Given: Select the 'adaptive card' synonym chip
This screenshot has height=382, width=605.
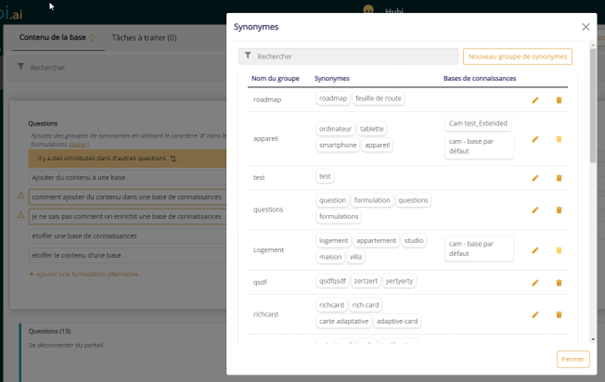Looking at the screenshot, I should (x=397, y=321).
